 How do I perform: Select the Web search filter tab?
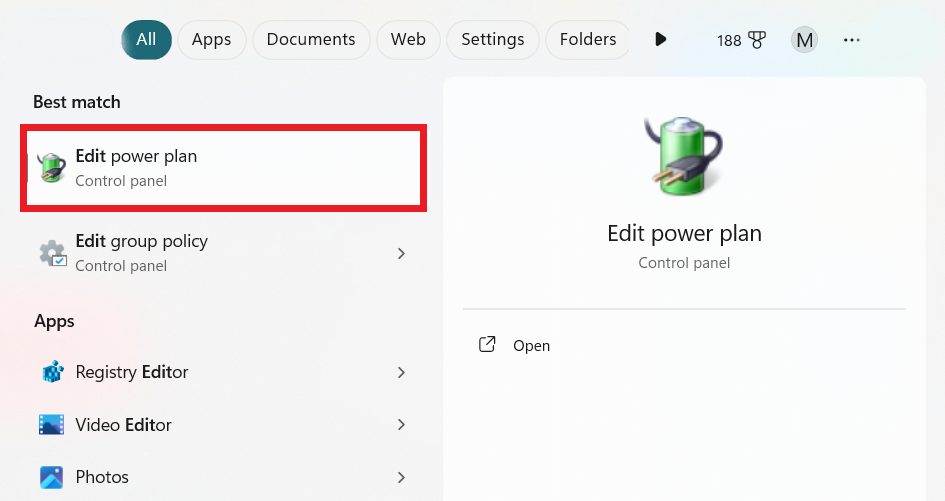(x=408, y=40)
